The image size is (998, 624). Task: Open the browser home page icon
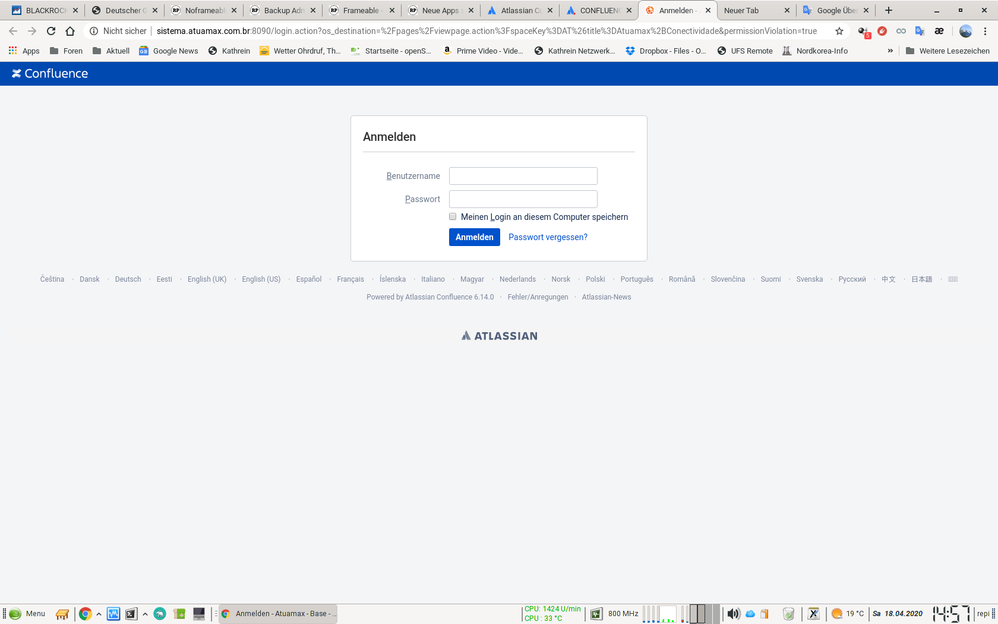point(70,31)
